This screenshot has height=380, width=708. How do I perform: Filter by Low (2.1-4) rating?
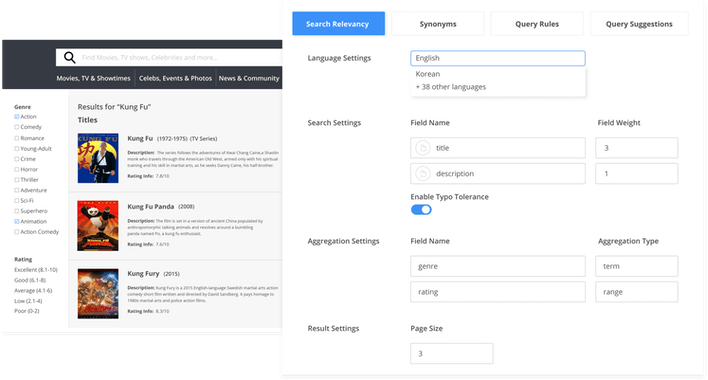(x=28, y=301)
